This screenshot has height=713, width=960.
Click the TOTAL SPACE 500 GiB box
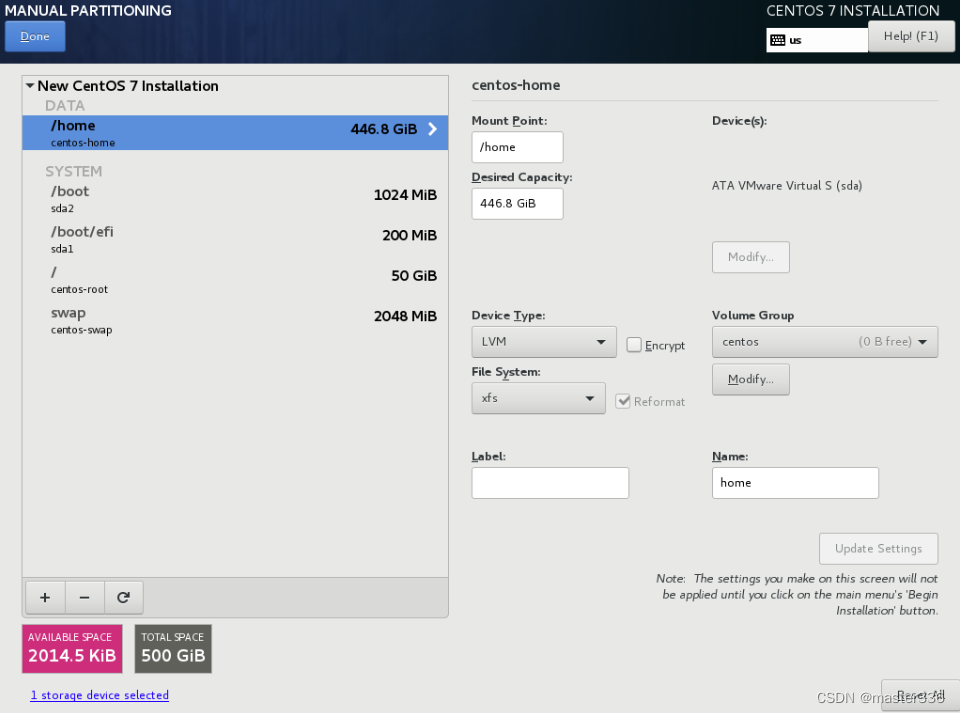(173, 649)
